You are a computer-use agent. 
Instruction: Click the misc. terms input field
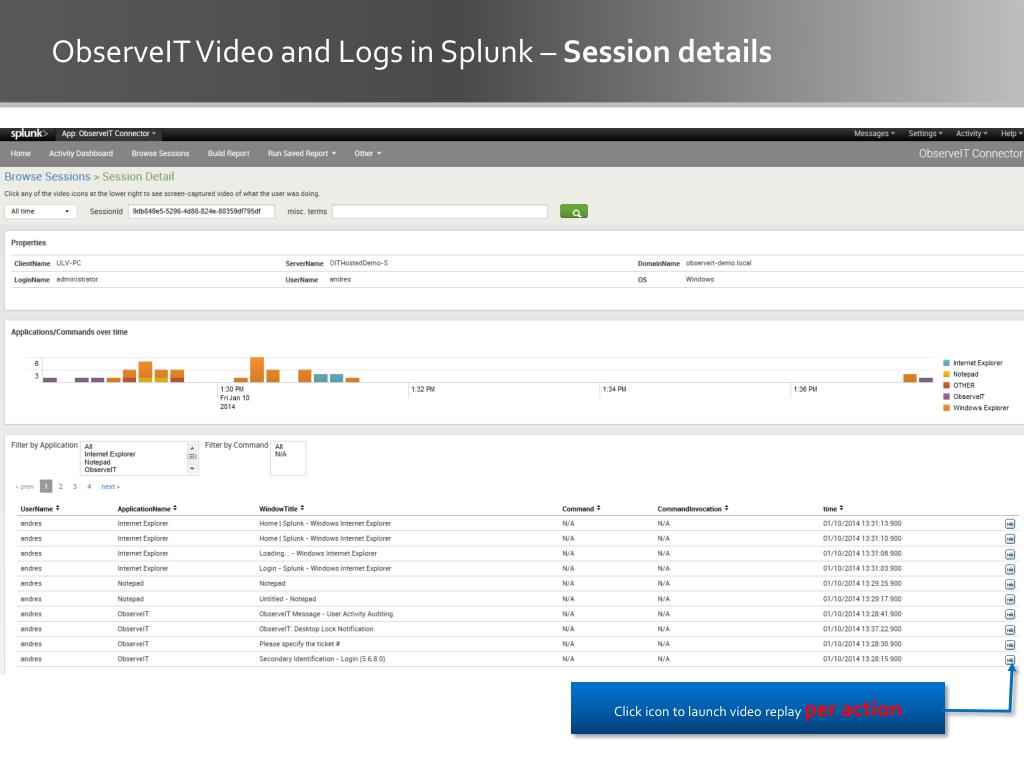(x=440, y=212)
